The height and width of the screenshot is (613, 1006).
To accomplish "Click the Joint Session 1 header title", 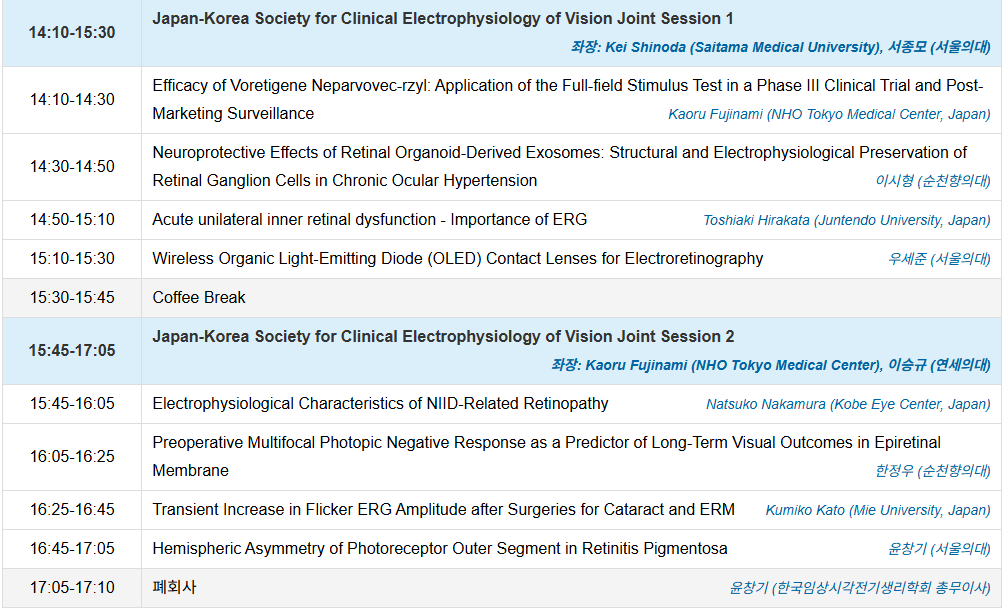I will (x=443, y=19).
